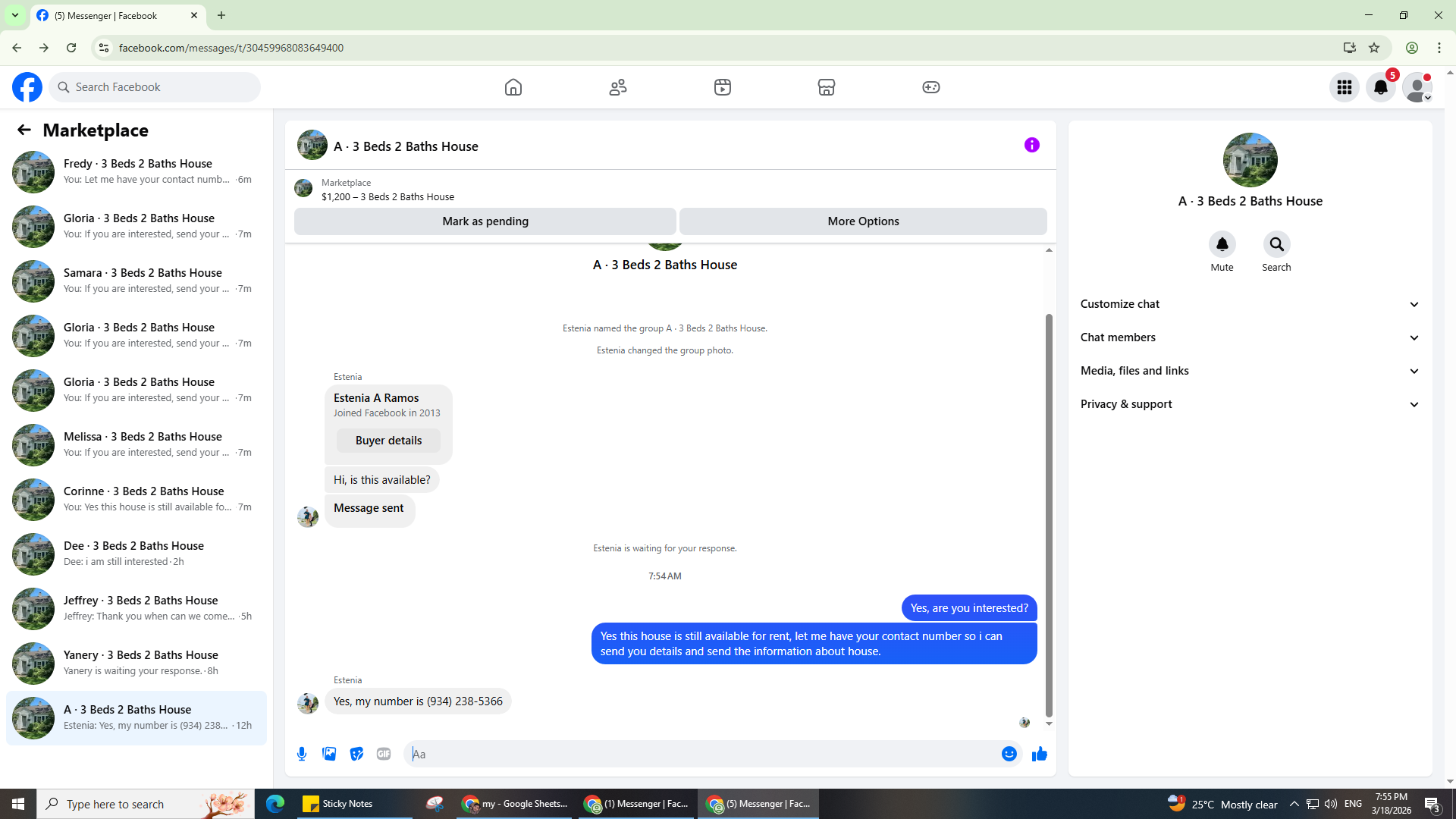1456x819 pixels.
Task: Open the Marketplace tab in the top navigation
Action: (x=826, y=87)
